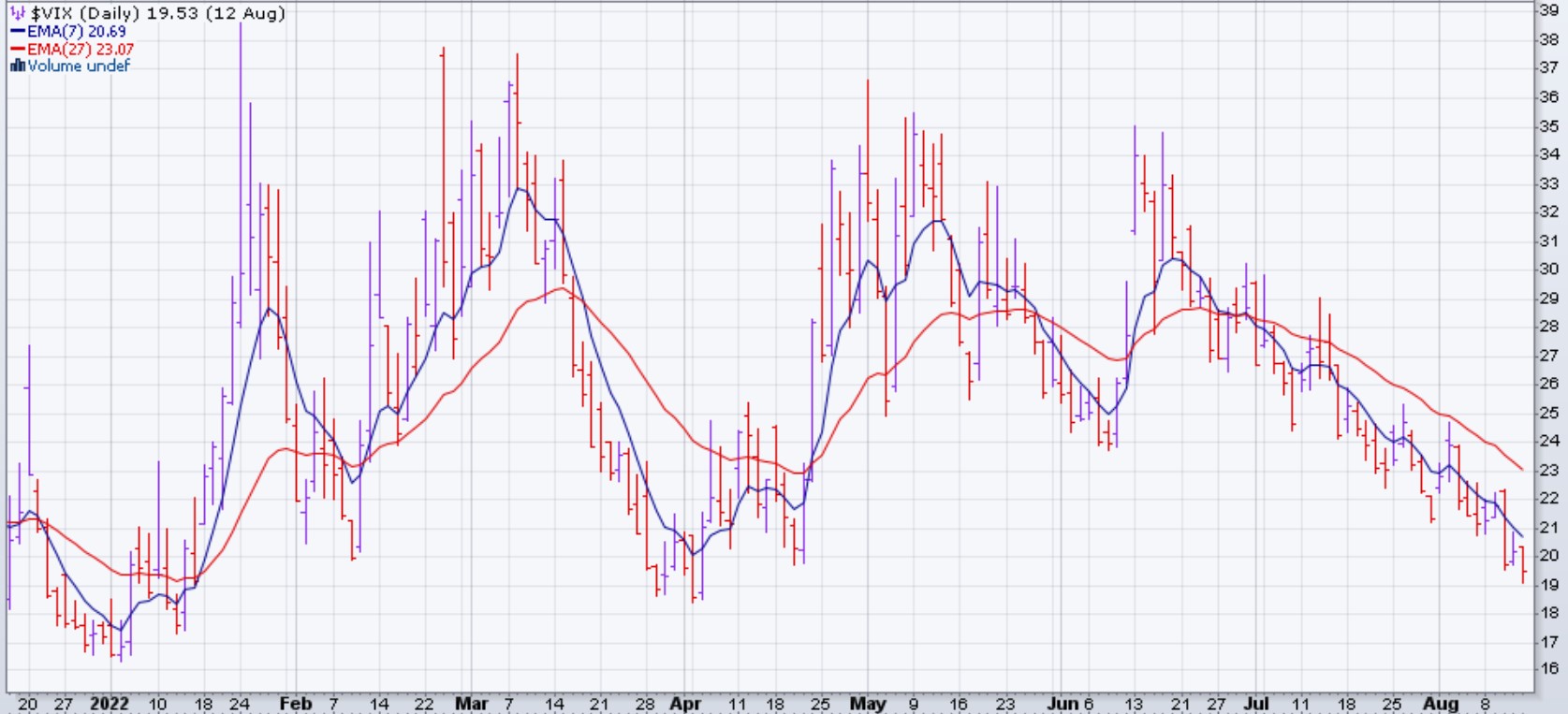
Task: Click the 23 value on the price axis
Action: [x=1548, y=470]
